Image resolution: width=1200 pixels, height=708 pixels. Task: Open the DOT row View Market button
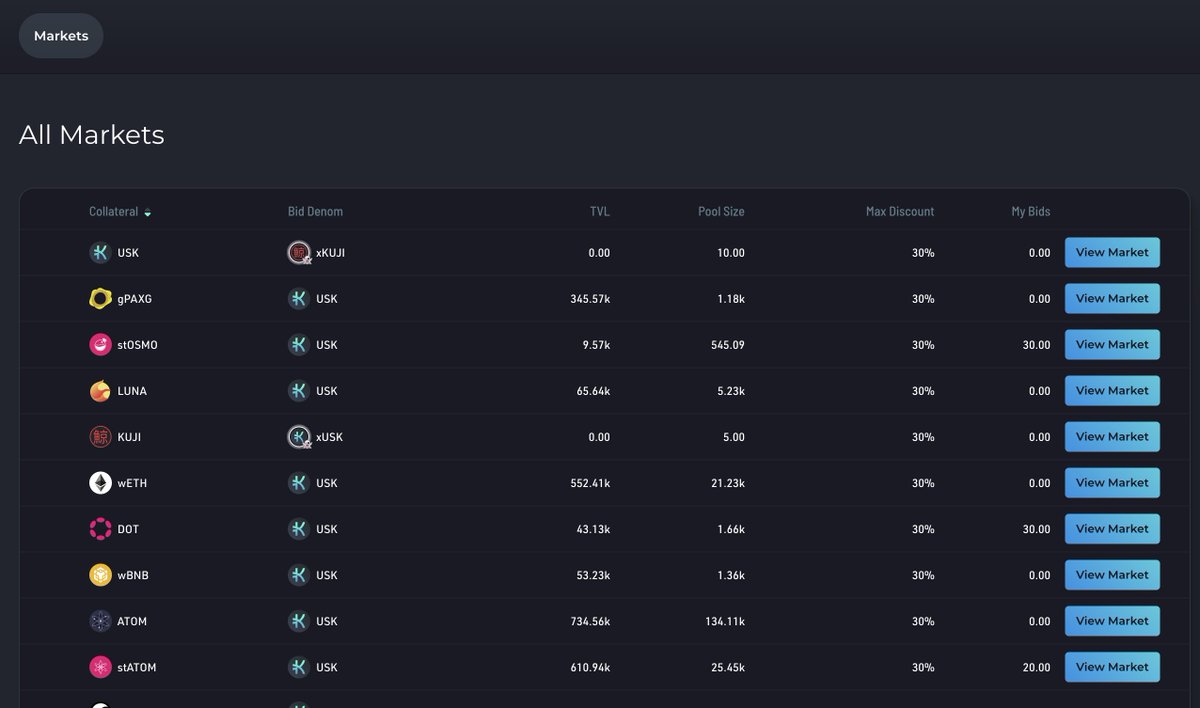pos(1112,529)
